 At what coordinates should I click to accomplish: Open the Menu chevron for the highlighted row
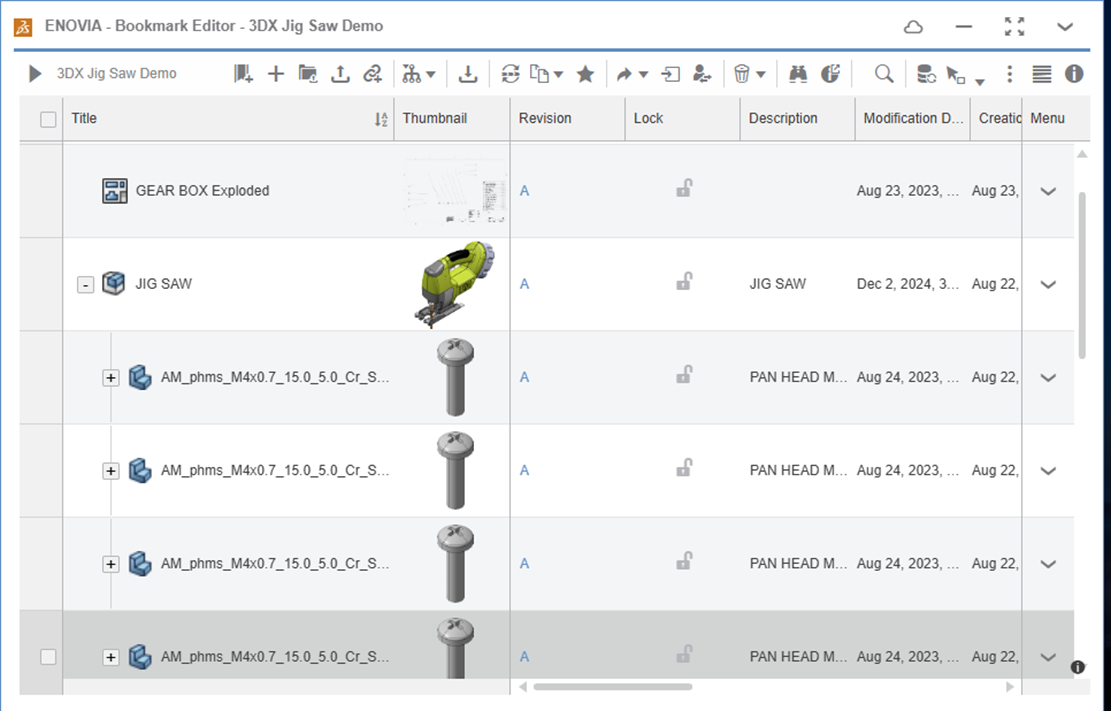tap(1048, 657)
